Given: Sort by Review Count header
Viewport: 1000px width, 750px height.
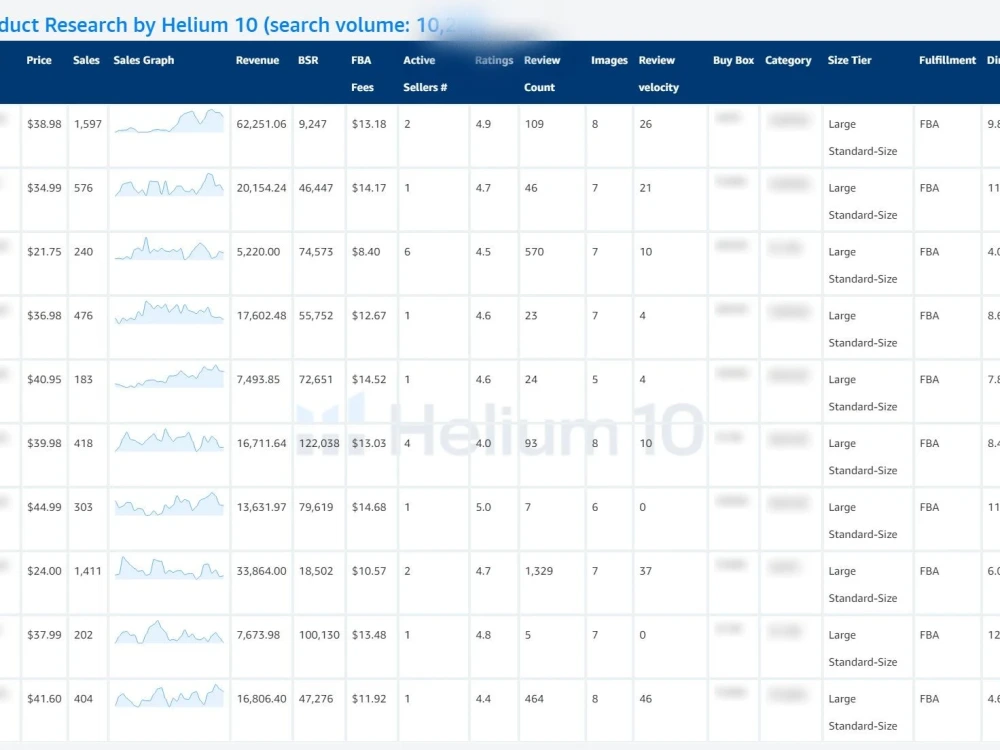Looking at the screenshot, I should point(542,73).
